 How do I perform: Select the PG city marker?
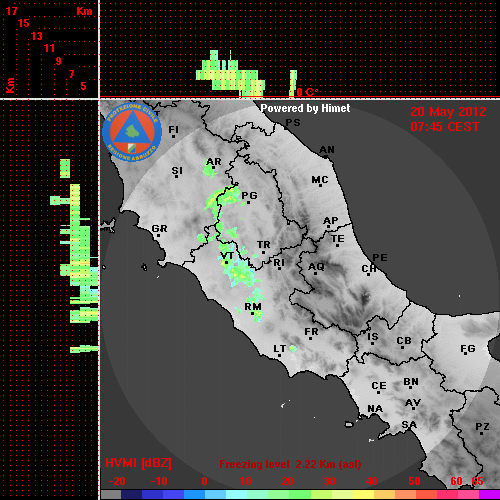point(248,202)
